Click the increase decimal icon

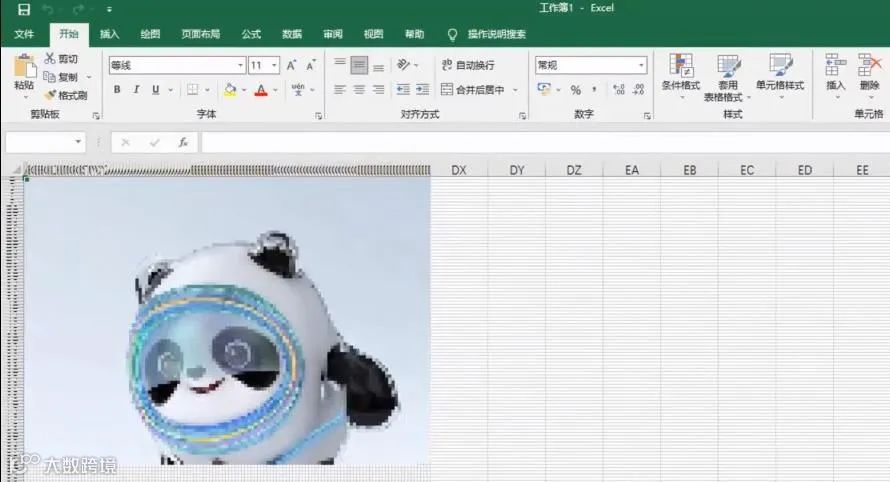[619, 90]
